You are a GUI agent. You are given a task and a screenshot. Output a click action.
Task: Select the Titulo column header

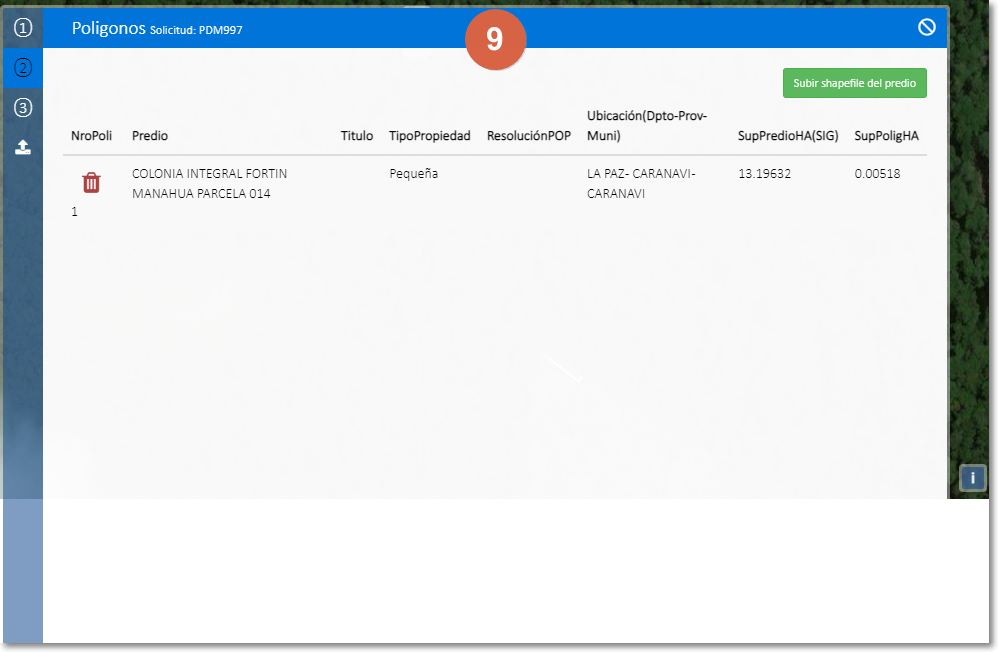point(356,136)
